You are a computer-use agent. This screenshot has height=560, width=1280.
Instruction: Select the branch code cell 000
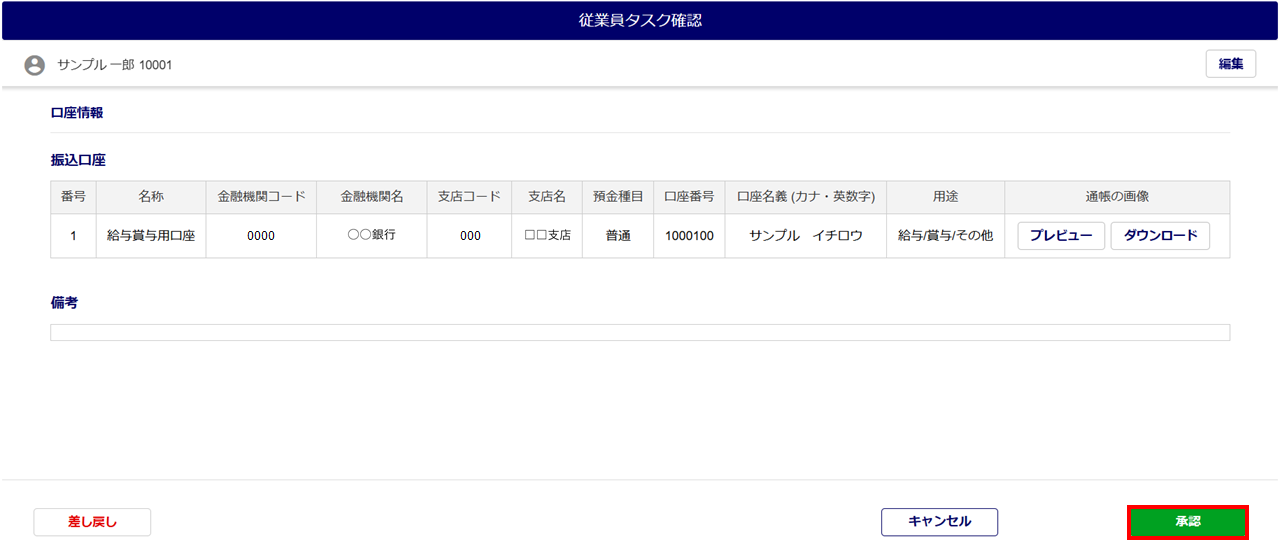(469, 236)
